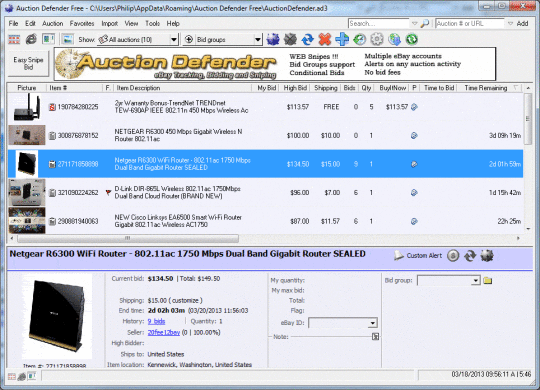Select the TRENDnet router thumbnail
The image size is (540, 390).
click(27, 107)
